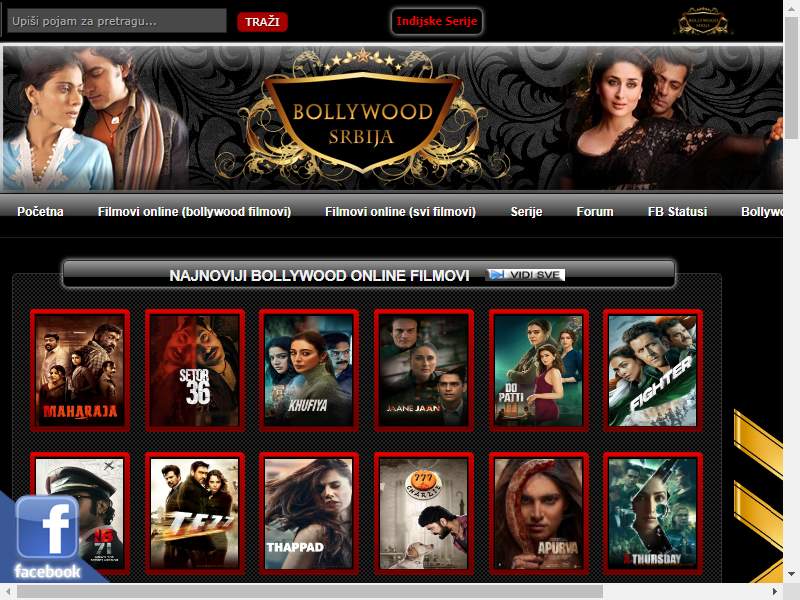
Task: Click the scroll down arrow on the vertical scrollbar
Action: coord(791,574)
